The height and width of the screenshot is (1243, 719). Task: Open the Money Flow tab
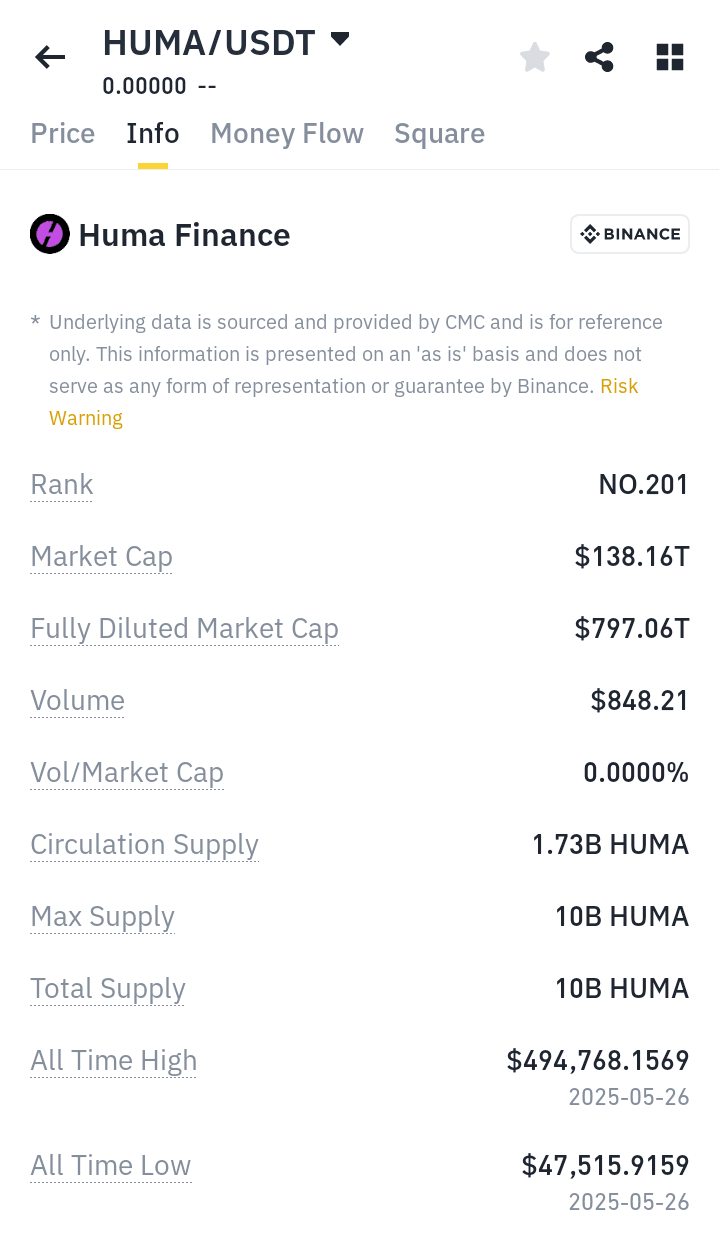coord(286,133)
